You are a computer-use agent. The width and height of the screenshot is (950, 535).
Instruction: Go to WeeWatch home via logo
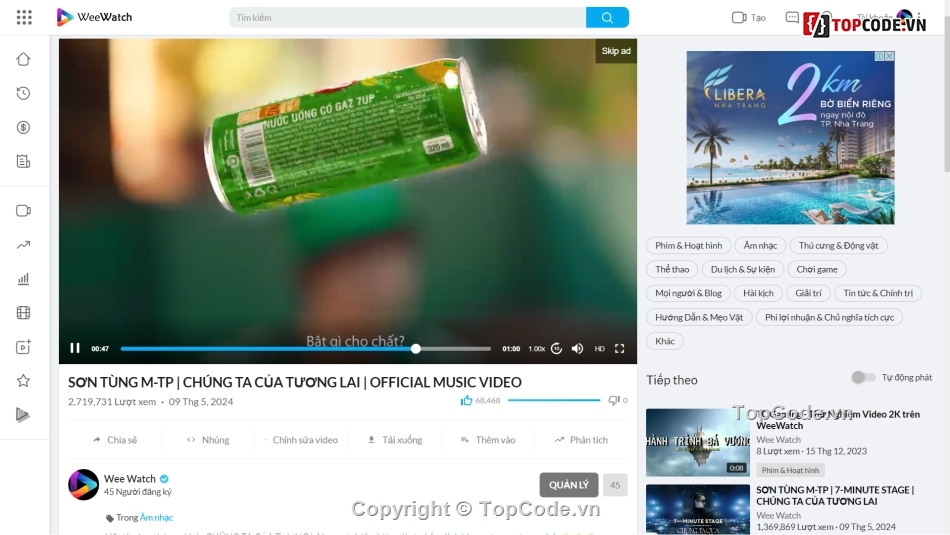point(95,17)
